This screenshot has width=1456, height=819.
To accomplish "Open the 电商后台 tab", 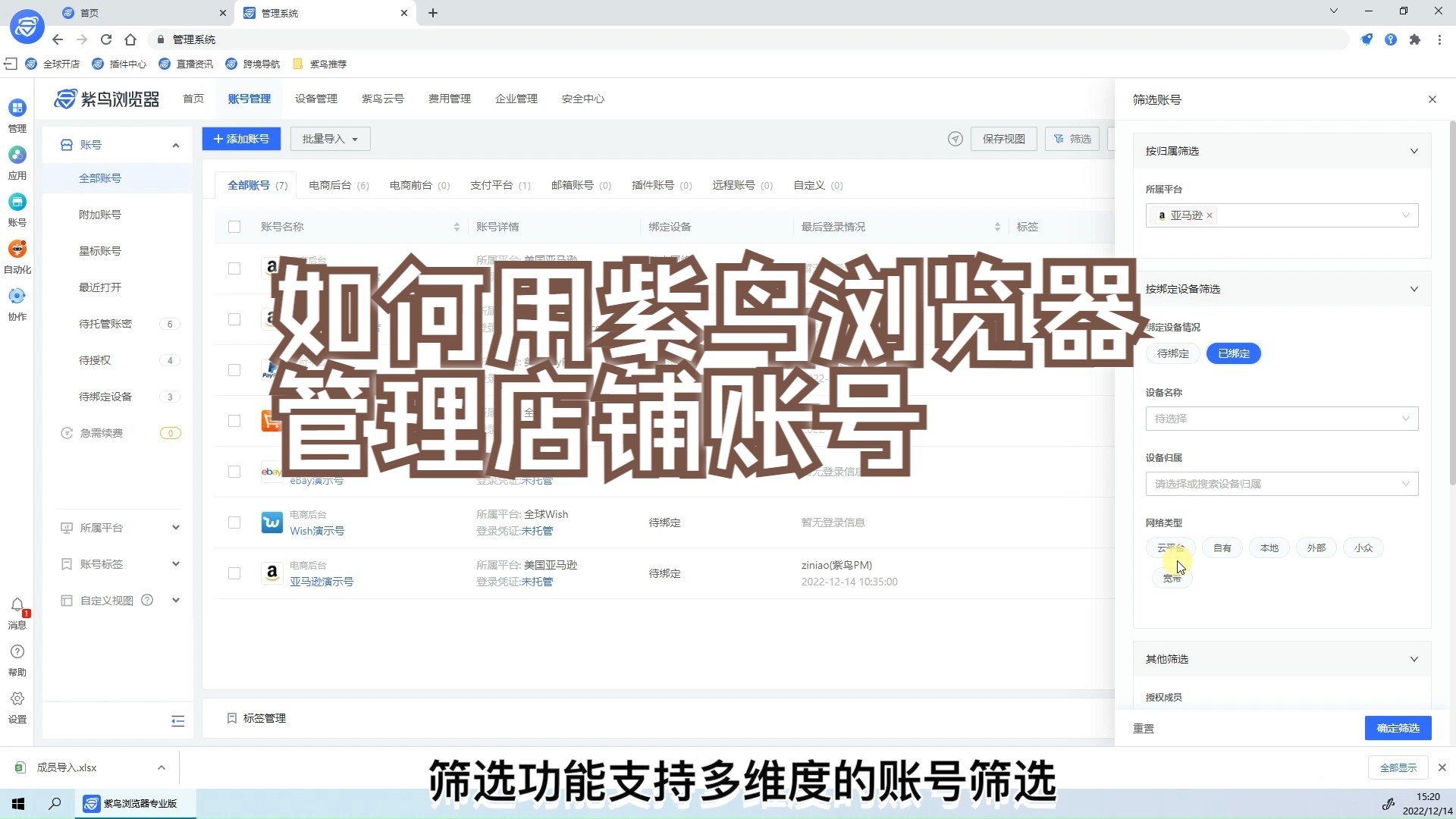I will (339, 185).
